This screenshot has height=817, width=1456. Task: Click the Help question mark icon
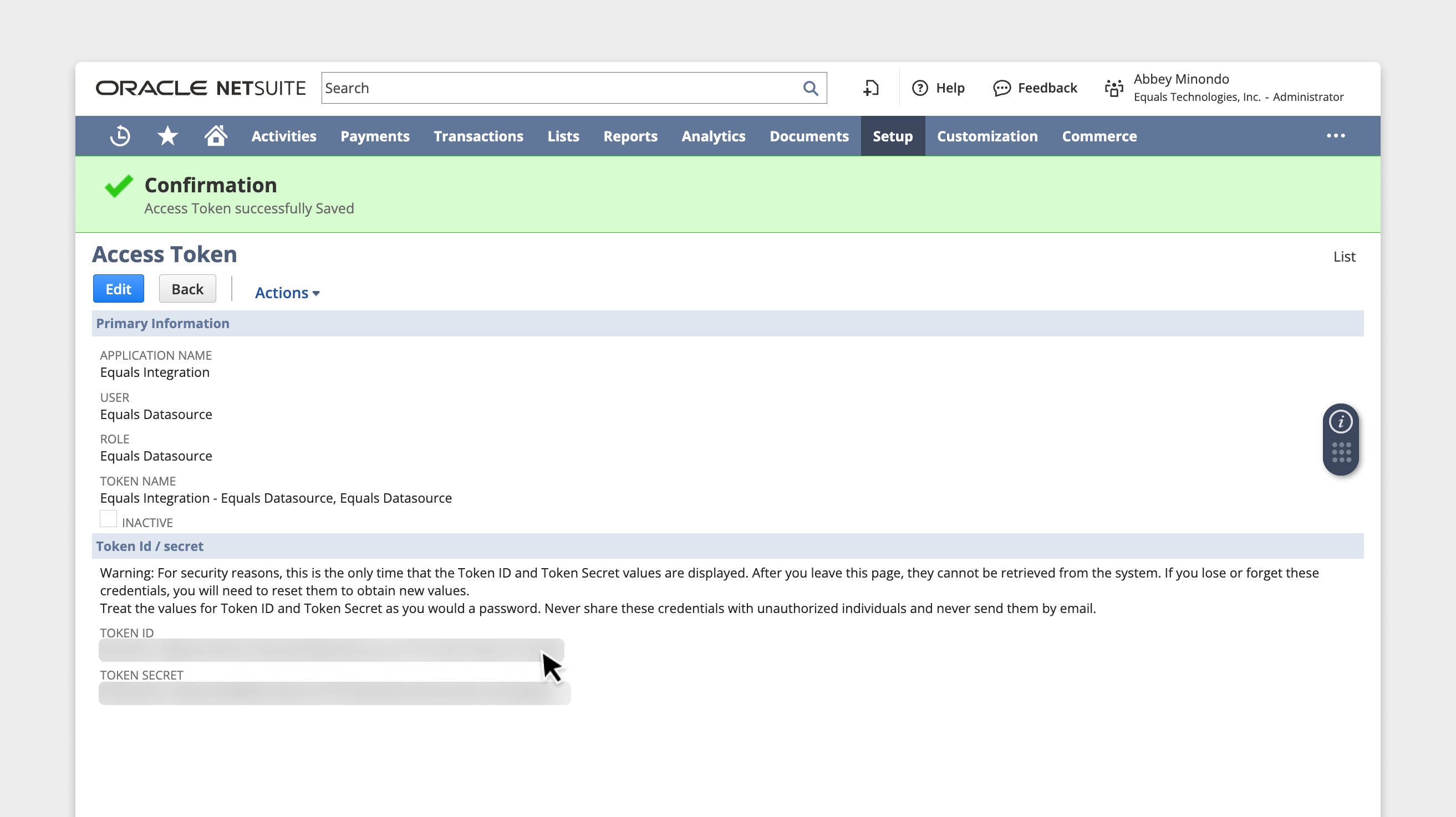[920, 88]
